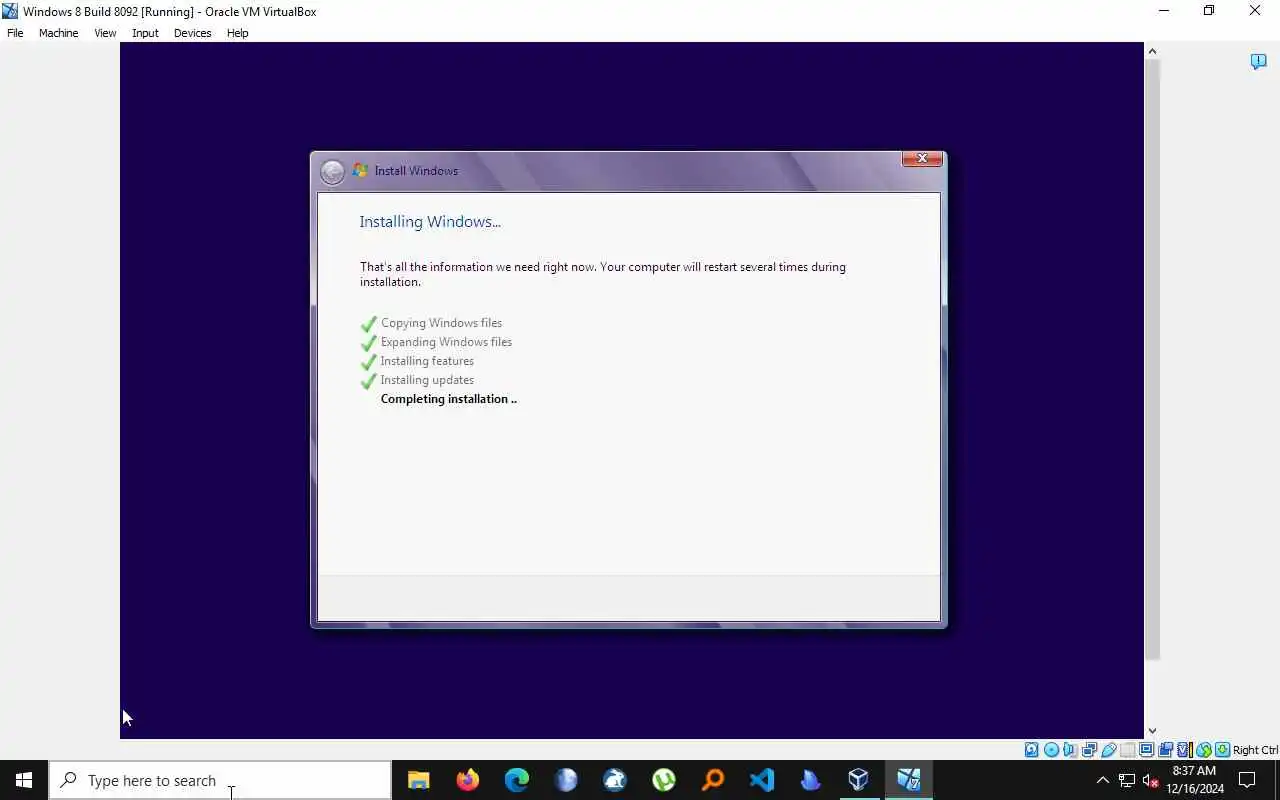This screenshot has width=1280, height=800.
Task: Open the orange magnifier app in taskbar
Action: pyautogui.click(x=712, y=780)
